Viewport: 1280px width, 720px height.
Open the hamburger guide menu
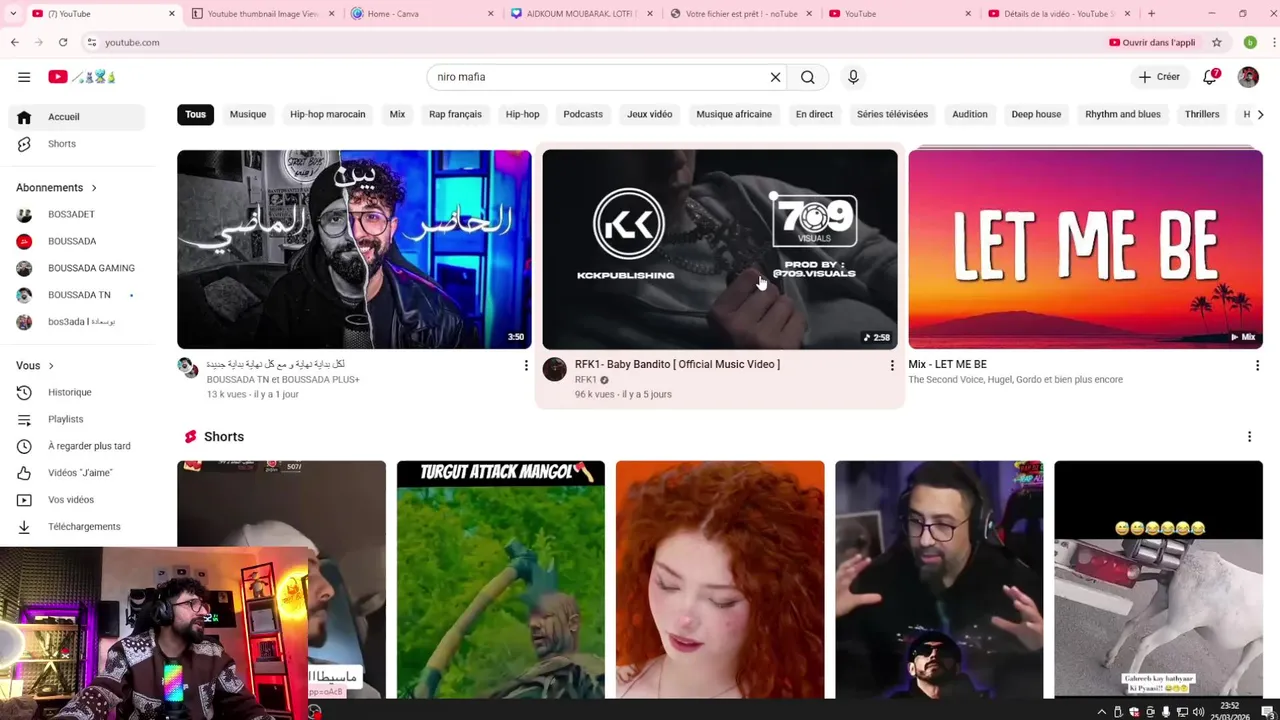24,77
